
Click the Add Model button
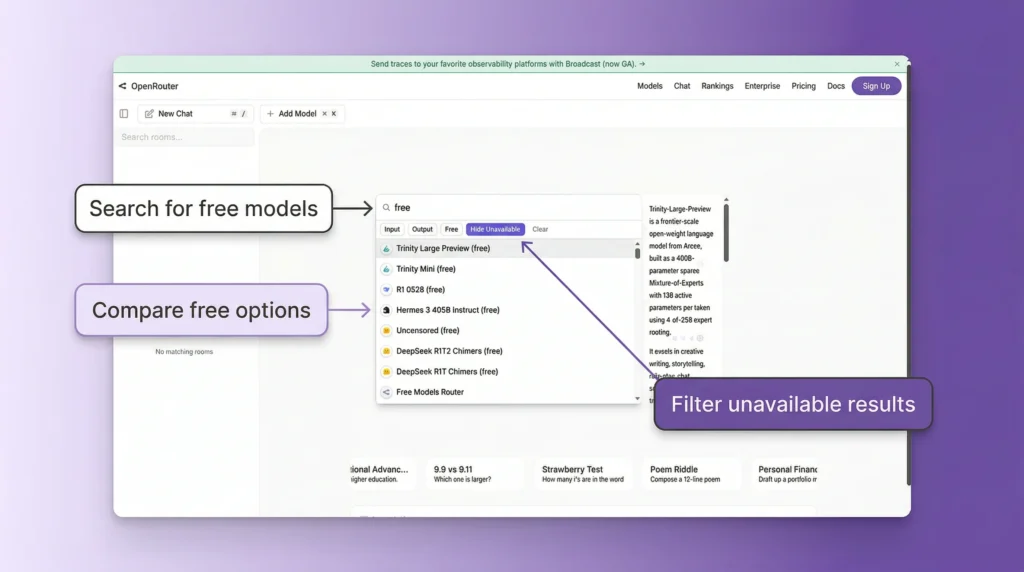click(x=302, y=114)
